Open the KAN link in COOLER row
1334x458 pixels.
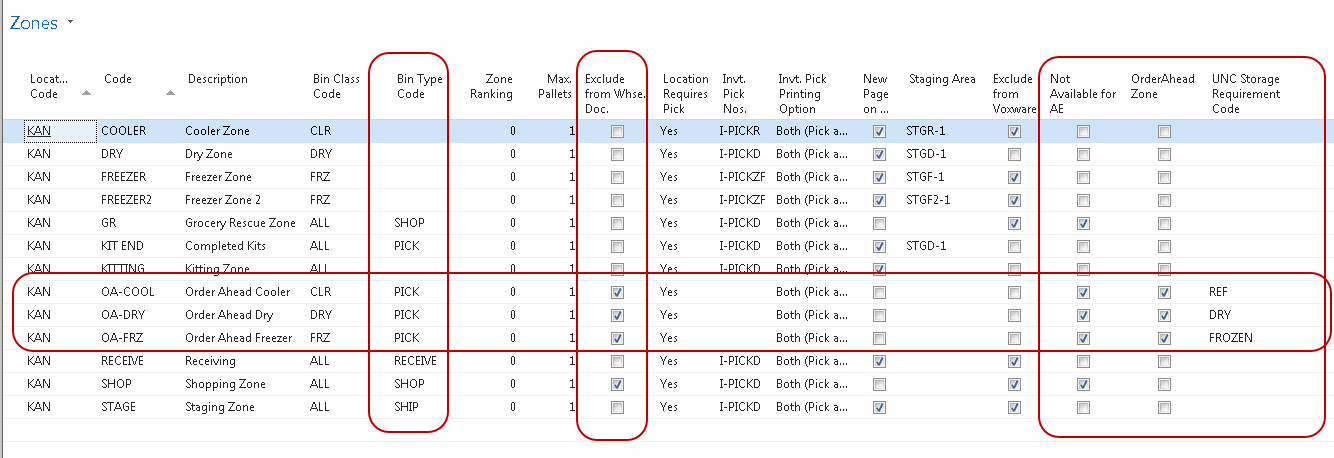pos(39,131)
